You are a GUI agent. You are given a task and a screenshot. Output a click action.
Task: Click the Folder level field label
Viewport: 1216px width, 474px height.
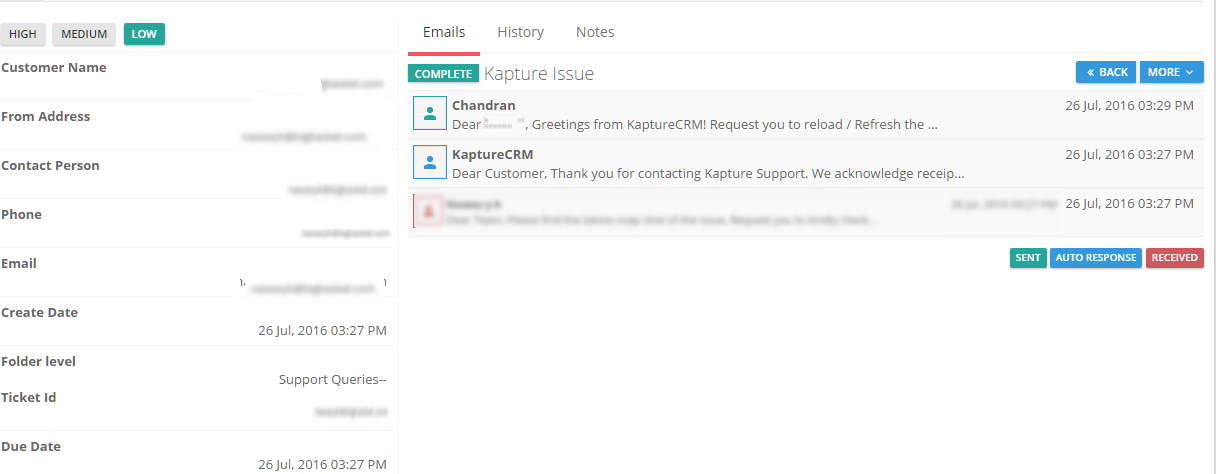[x=39, y=362]
